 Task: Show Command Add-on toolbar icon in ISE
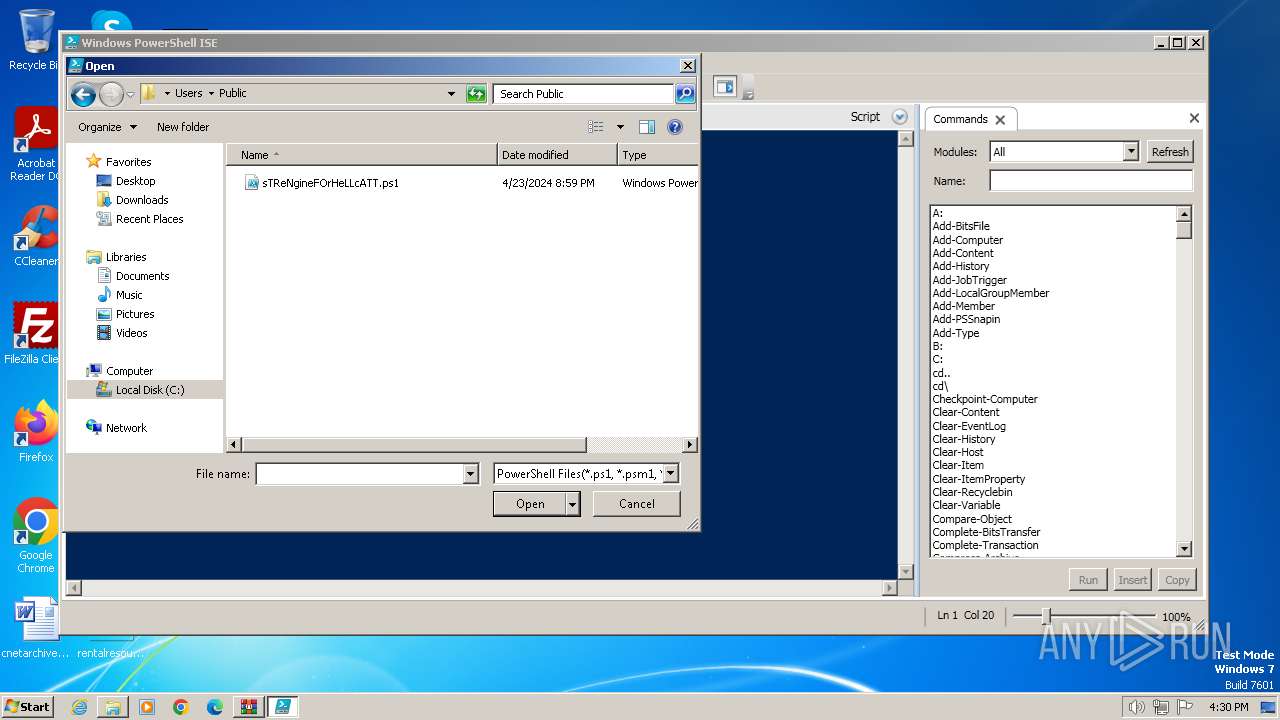pyautogui.click(x=725, y=87)
